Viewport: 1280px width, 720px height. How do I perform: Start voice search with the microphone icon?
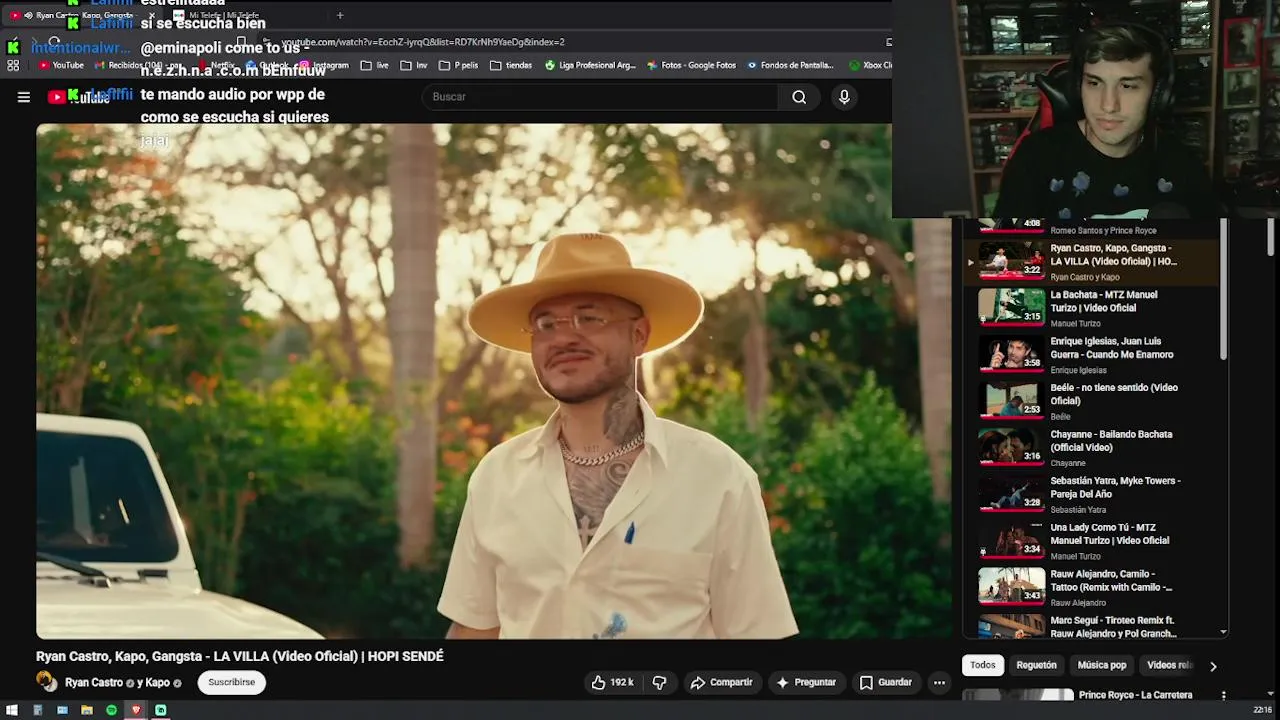(x=844, y=97)
